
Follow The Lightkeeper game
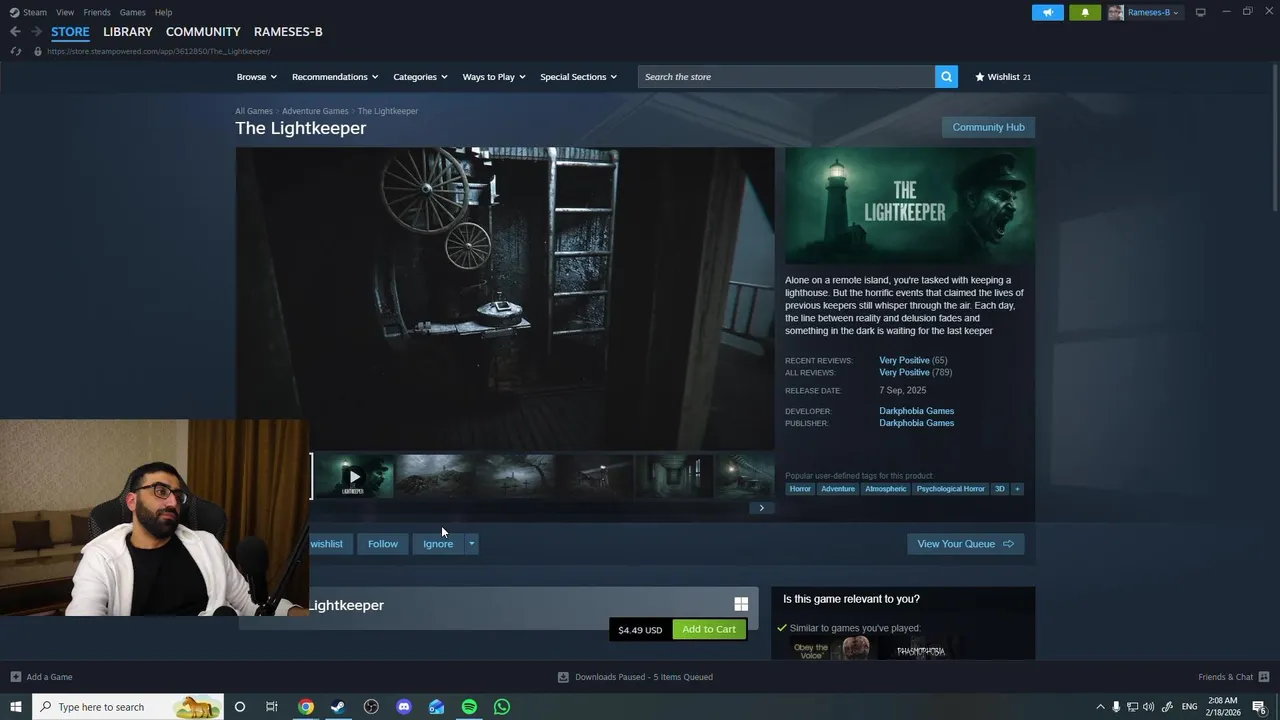[382, 544]
